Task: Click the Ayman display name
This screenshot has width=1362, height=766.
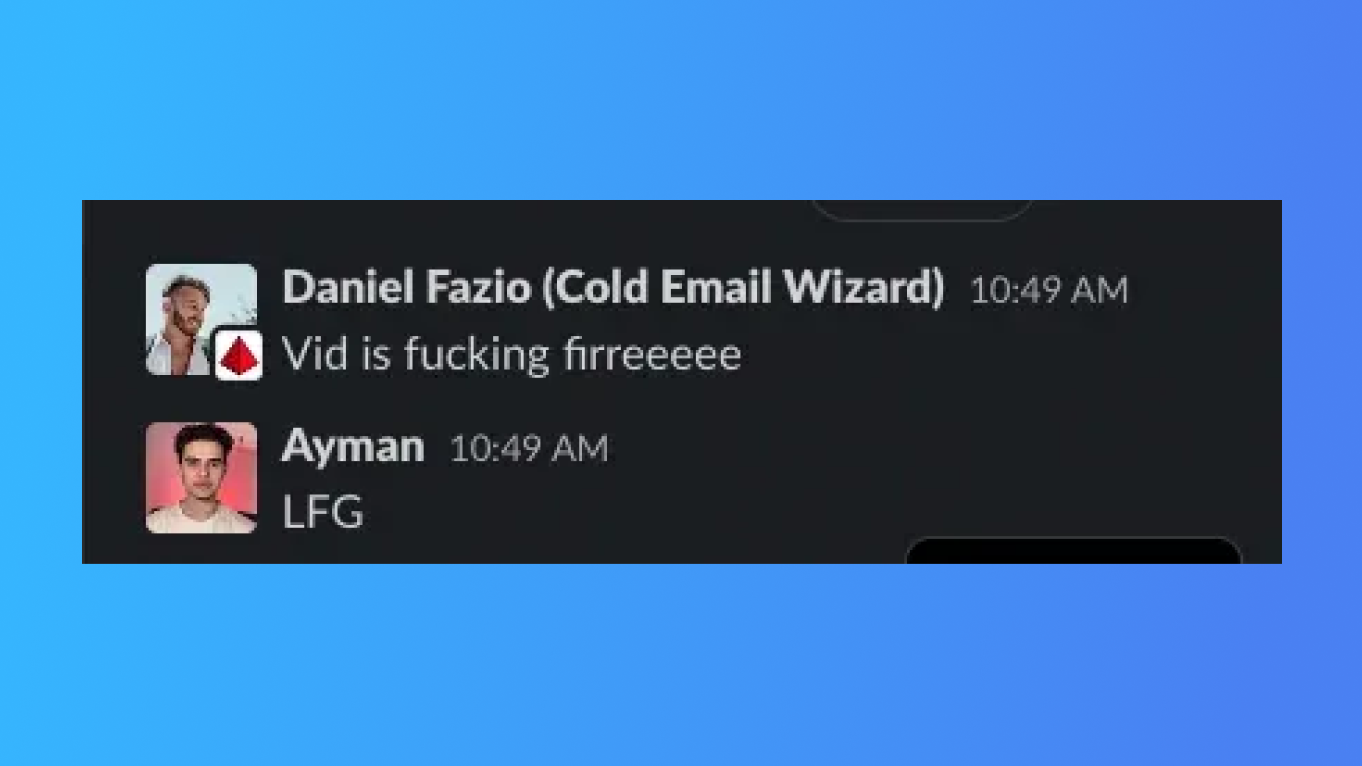Action: [x=352, y=447]
